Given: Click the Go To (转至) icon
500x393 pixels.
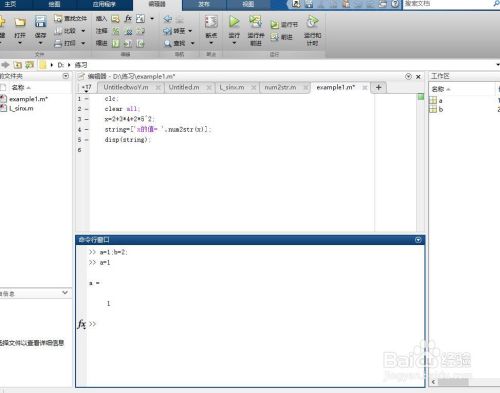Looking at the screenshot, I should (167, 31).
